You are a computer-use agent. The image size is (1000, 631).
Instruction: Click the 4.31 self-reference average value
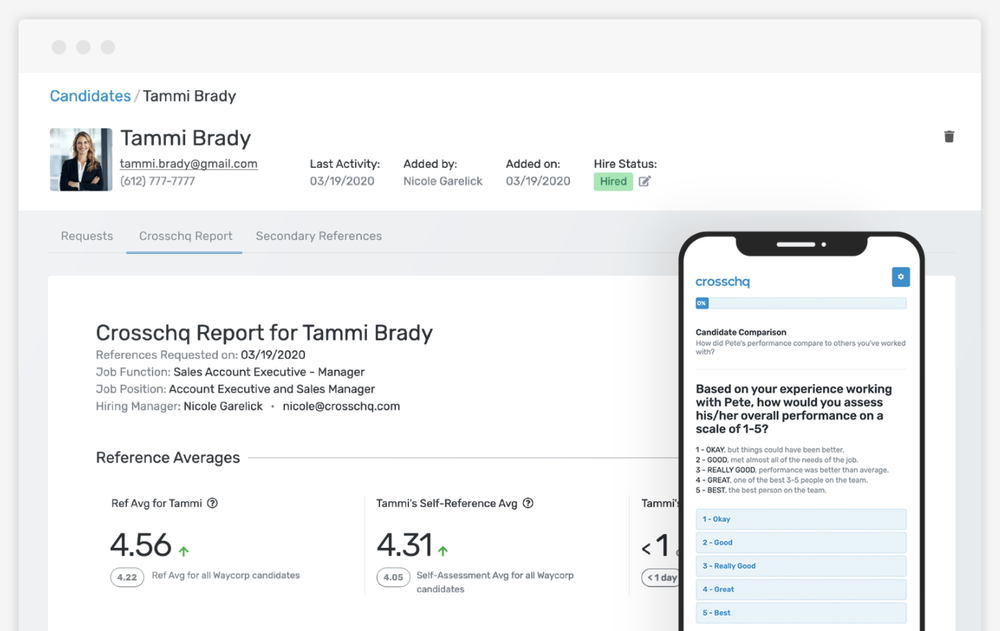click(405, 546)
